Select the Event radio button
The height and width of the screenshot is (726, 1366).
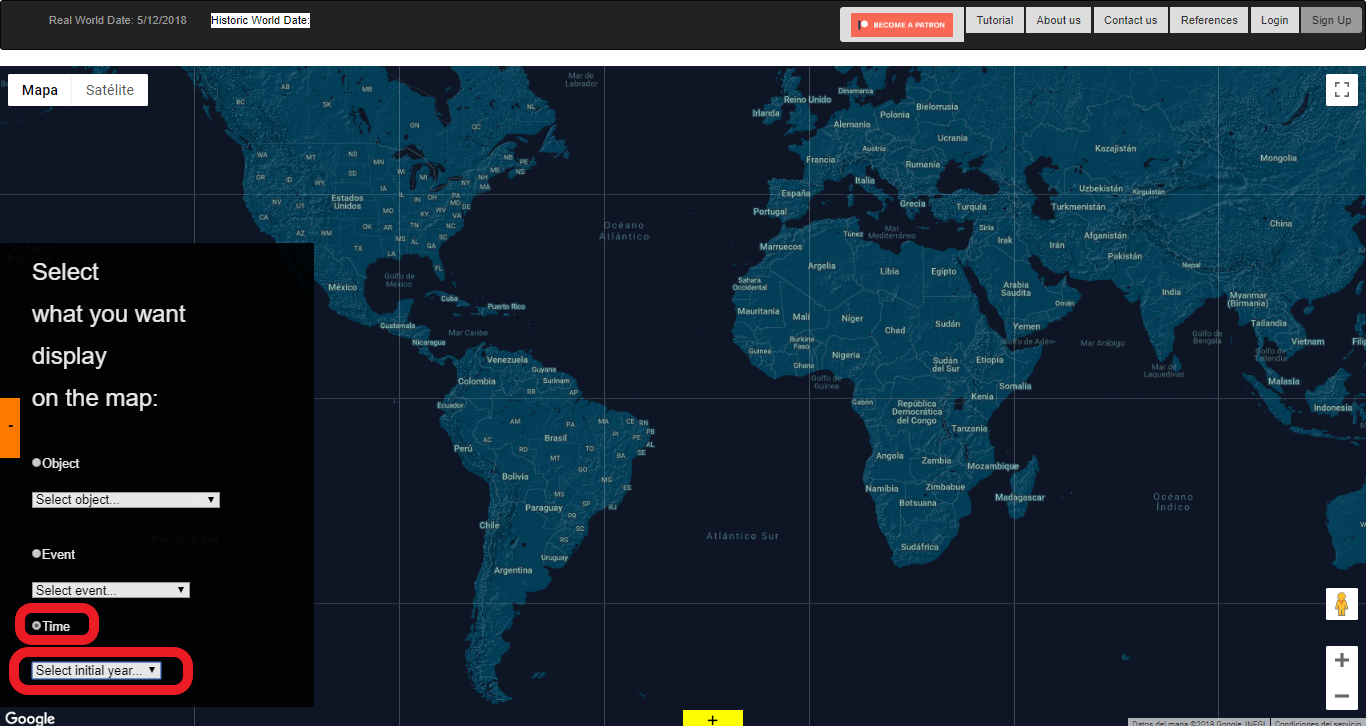(x=37, y=553)
